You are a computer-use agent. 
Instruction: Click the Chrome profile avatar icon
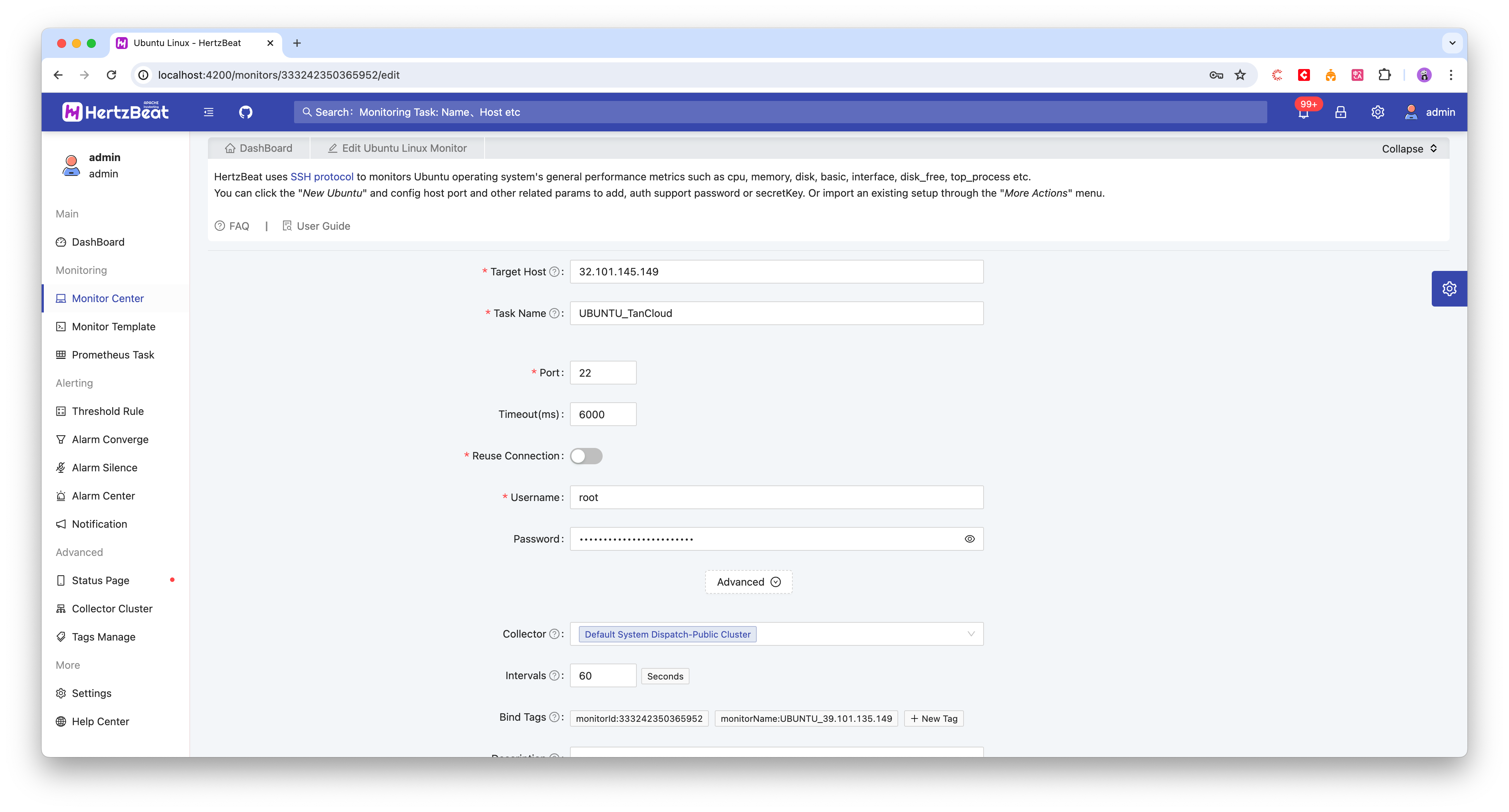point(1424,75)
